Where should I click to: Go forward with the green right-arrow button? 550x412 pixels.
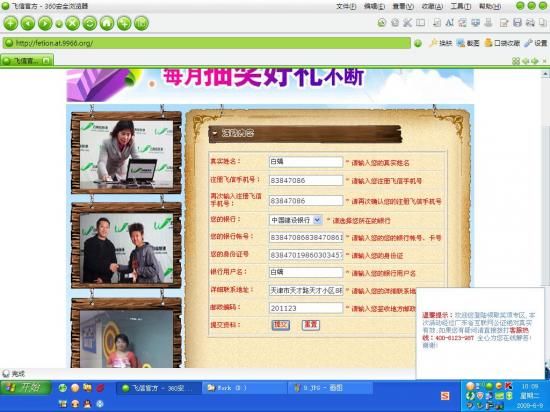(x=45, y=23)
